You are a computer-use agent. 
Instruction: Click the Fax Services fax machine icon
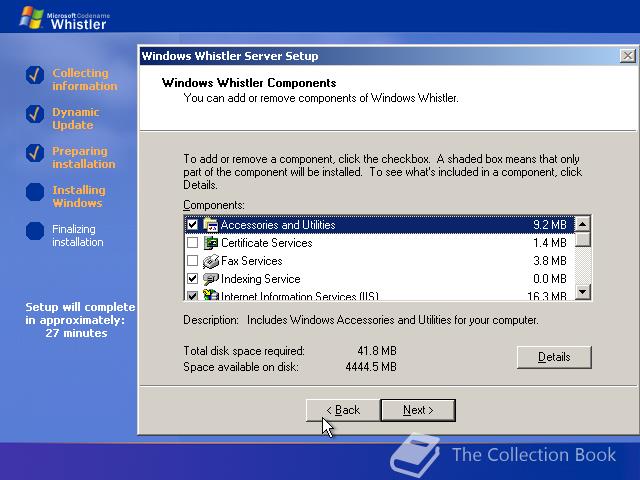coord(211,261)
